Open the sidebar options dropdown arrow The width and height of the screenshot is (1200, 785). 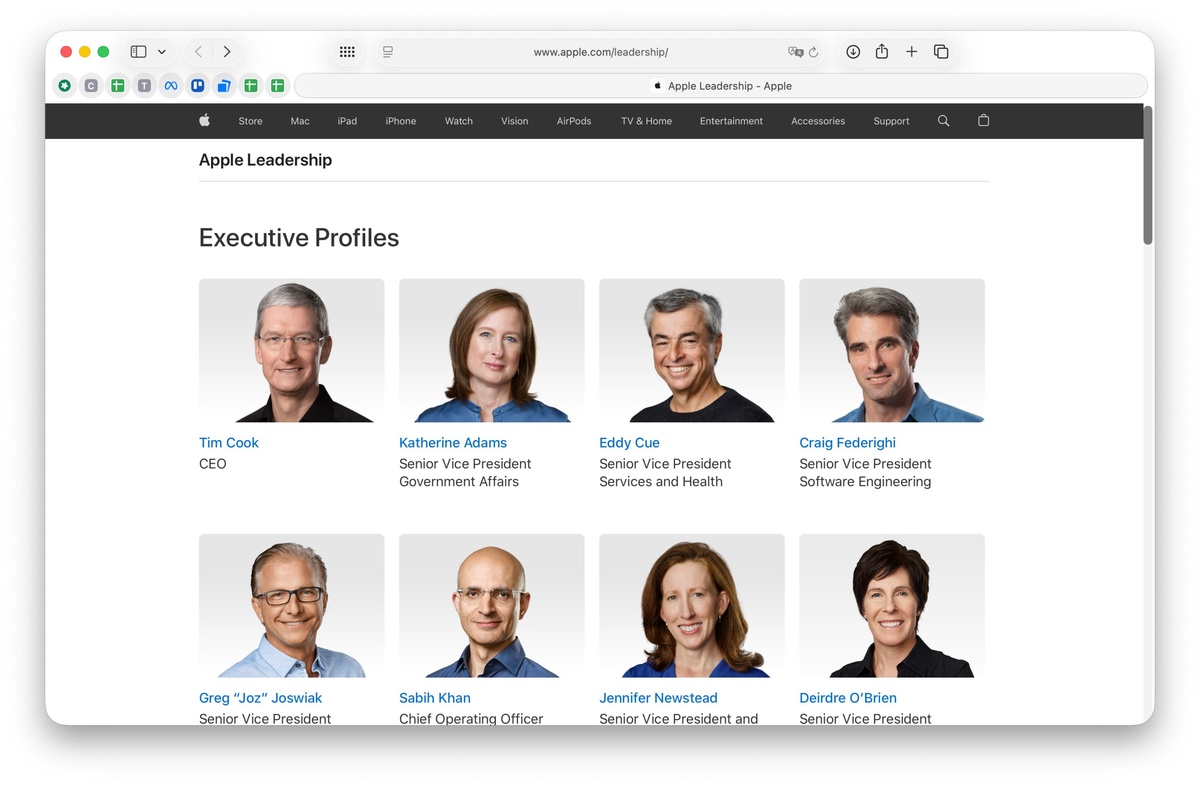[x=162, y=52]
